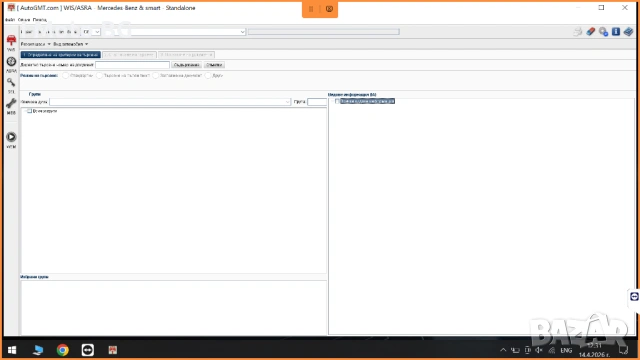
Task: Focus the small group number input field
Action: (317, 102)
